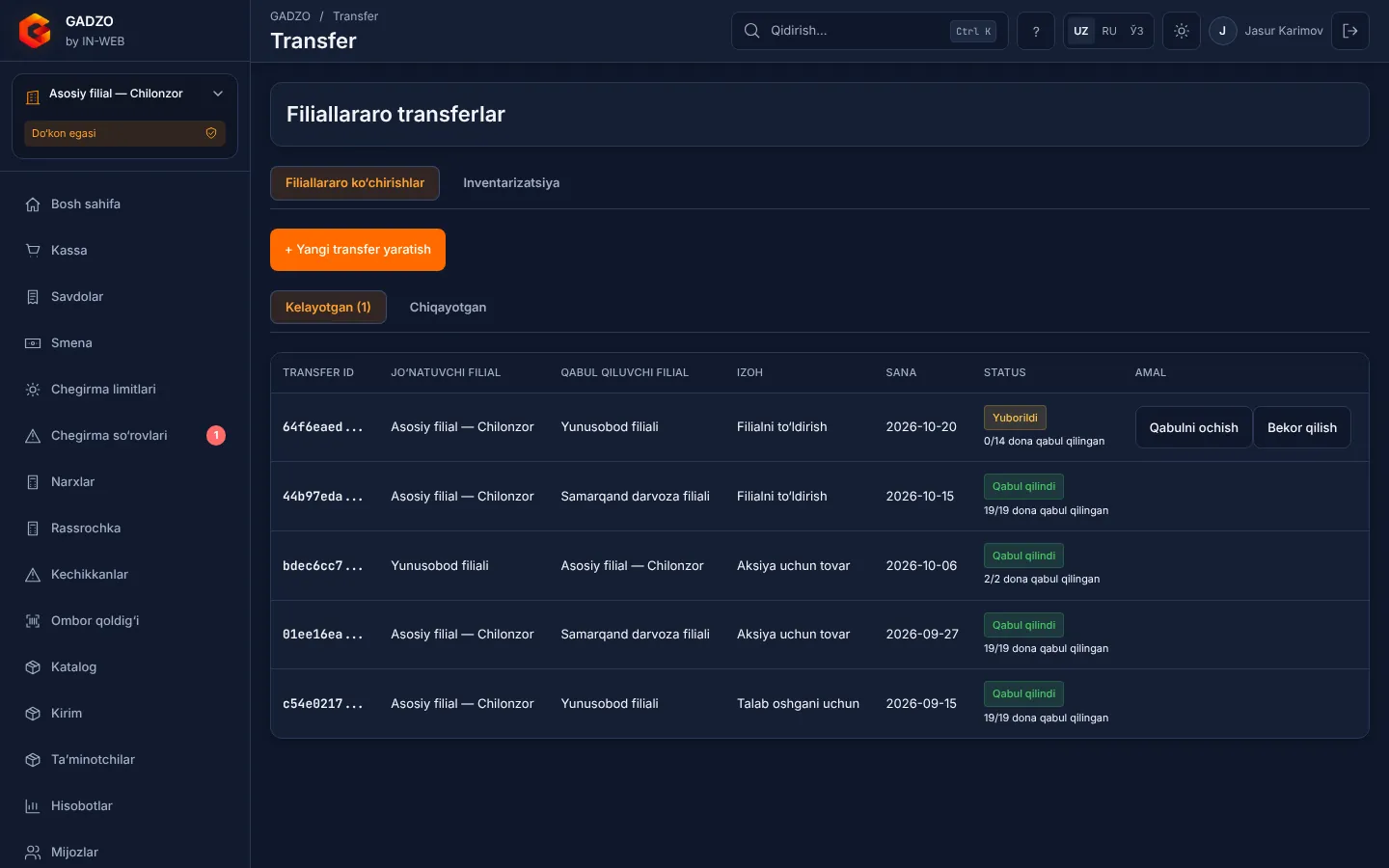Switch language to Cyrillic Ўз
This screenshot has height=868, width=1389.
1137,31
